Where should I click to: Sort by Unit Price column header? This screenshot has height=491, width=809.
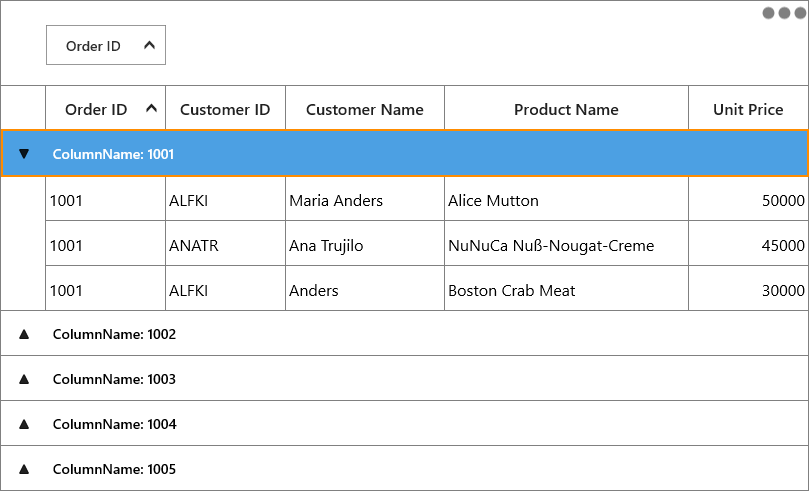tap(748, 108)
